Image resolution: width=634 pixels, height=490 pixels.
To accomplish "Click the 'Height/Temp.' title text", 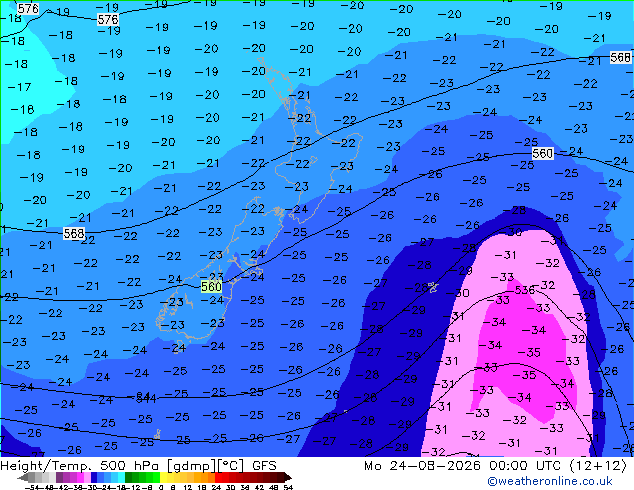I will coord(48,466).
